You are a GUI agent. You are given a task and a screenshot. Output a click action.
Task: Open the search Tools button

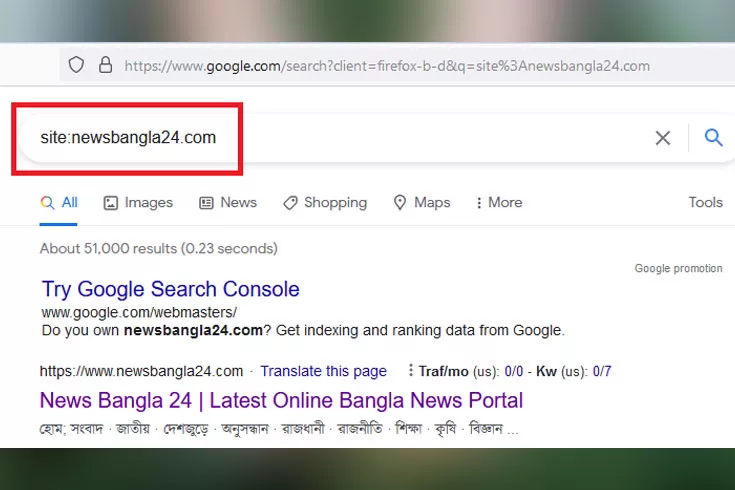pos(705,202)
